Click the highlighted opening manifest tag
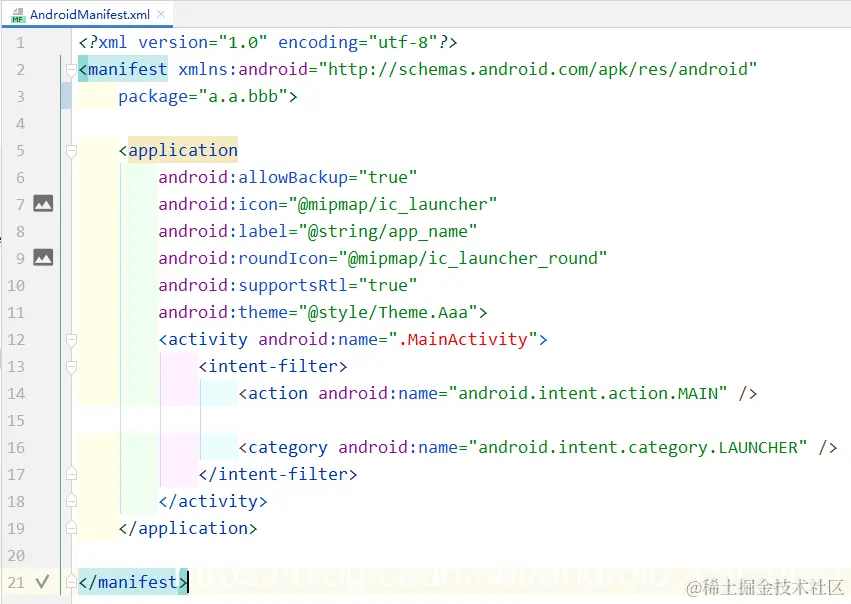This screenshot has height=604, width=851. [123, 69]
